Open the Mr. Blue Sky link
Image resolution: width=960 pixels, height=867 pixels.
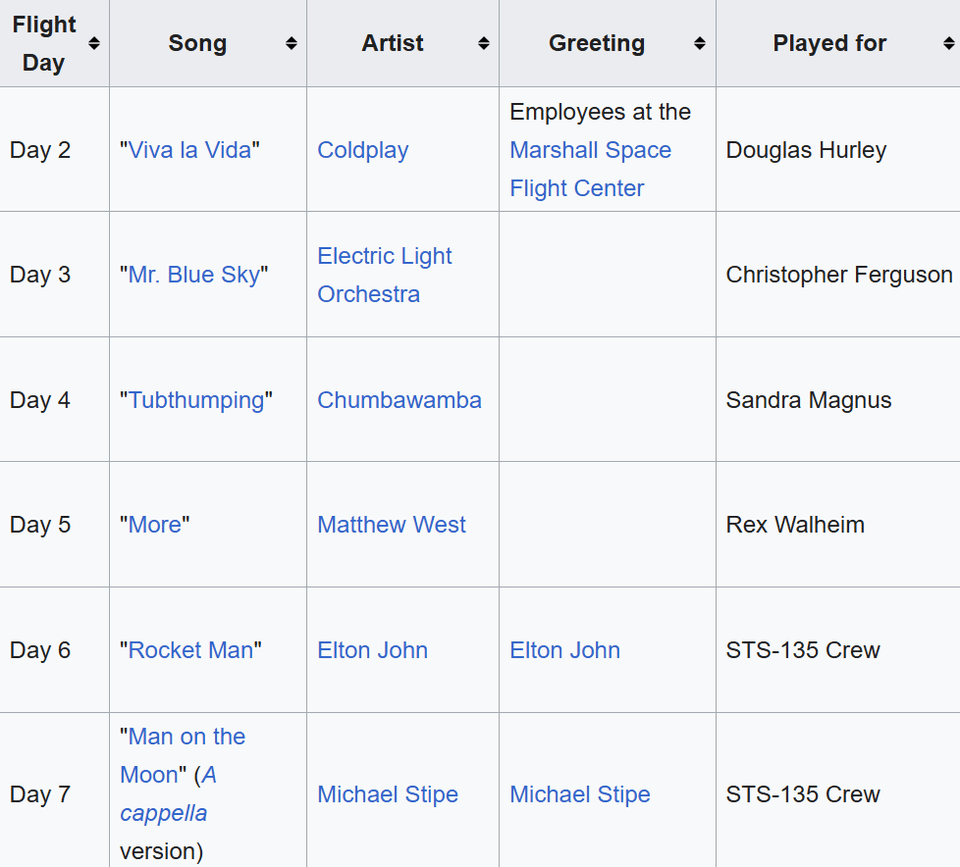coord(192,274)
